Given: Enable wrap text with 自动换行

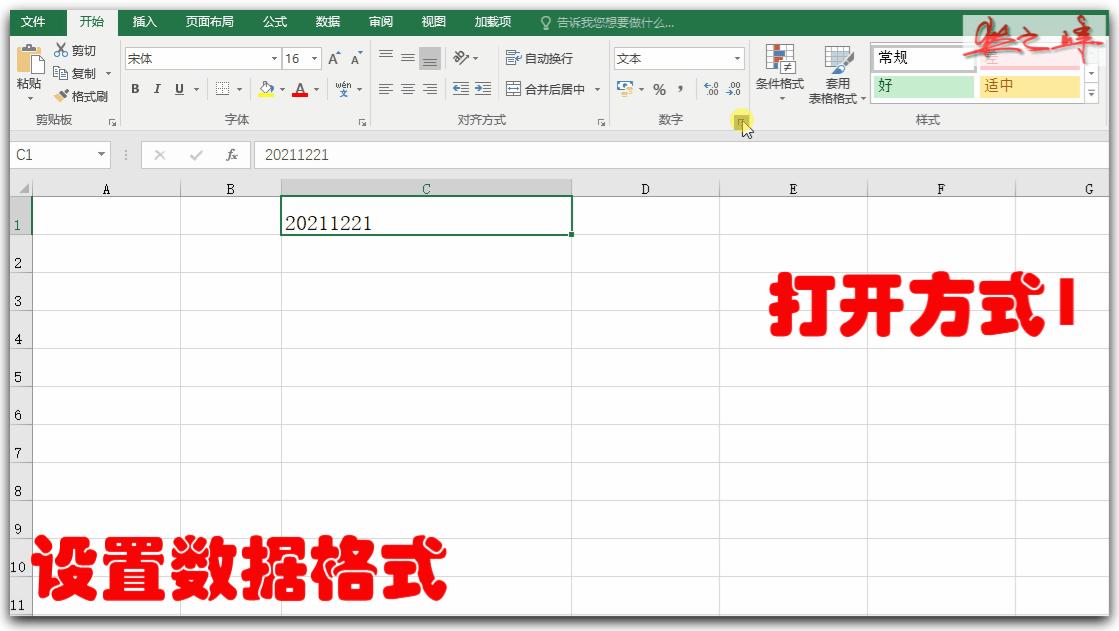Looking at the screenshot, I should click(x=541, y=58).
